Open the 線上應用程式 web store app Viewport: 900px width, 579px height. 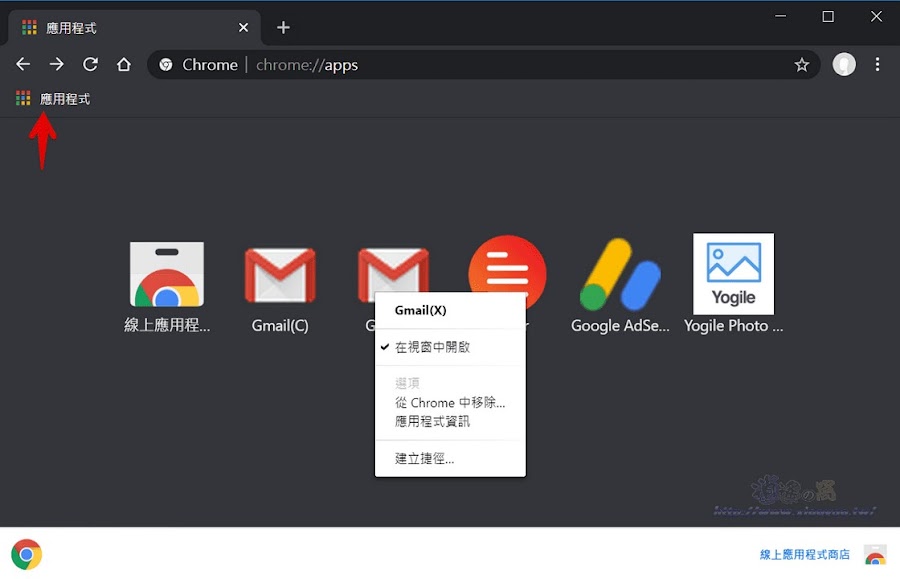tap(167, 287)
